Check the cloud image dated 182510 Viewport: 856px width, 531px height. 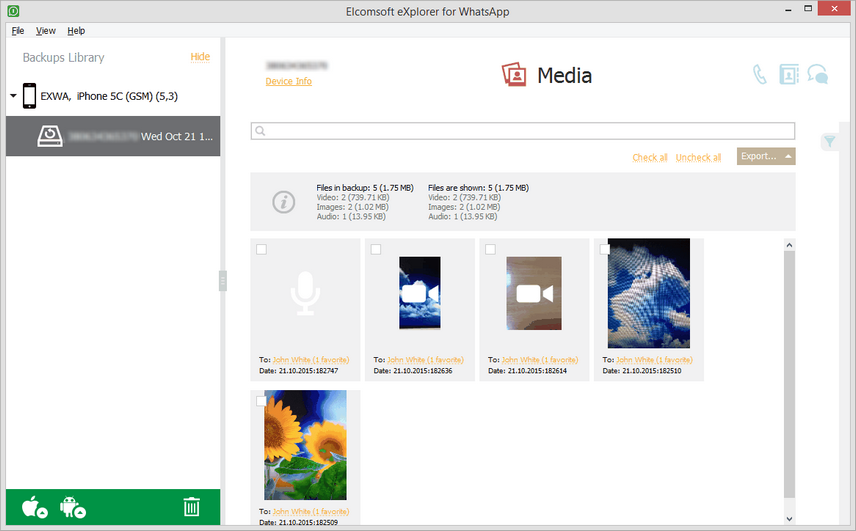click(604, 249)
